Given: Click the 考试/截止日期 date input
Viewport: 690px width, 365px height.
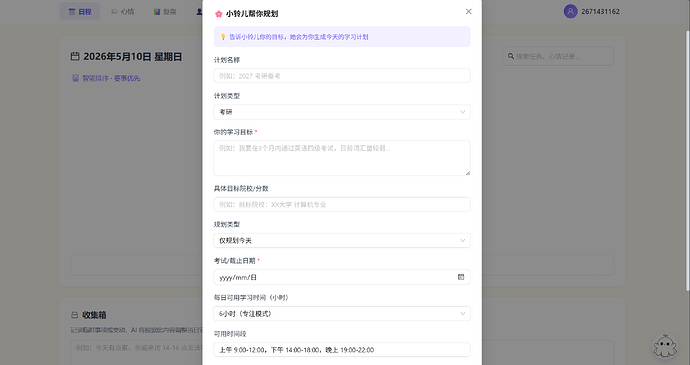Looking at the screenshot, I should (342, 277).
